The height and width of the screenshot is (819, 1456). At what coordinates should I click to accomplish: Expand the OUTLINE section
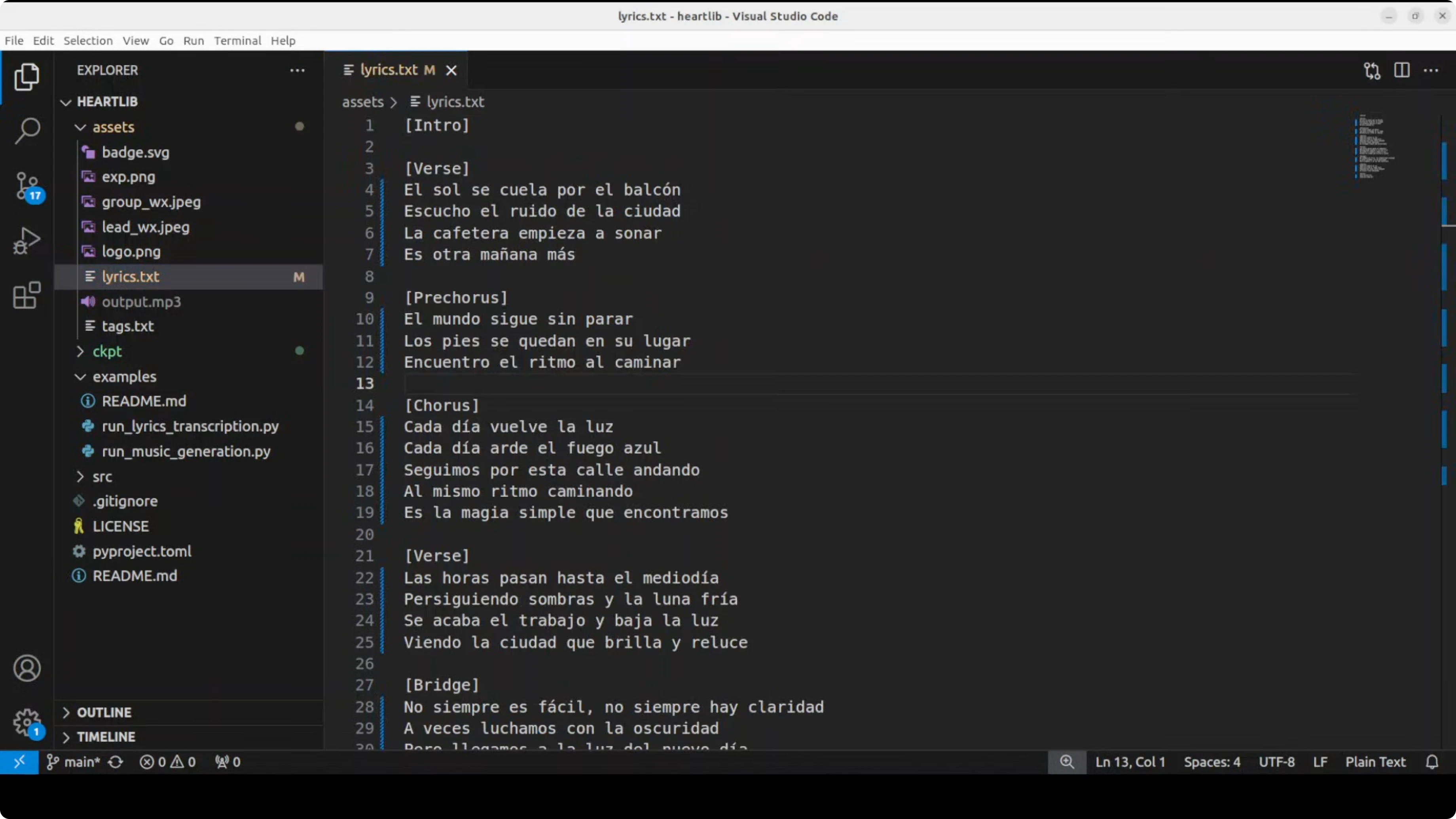tap(104, 712)
